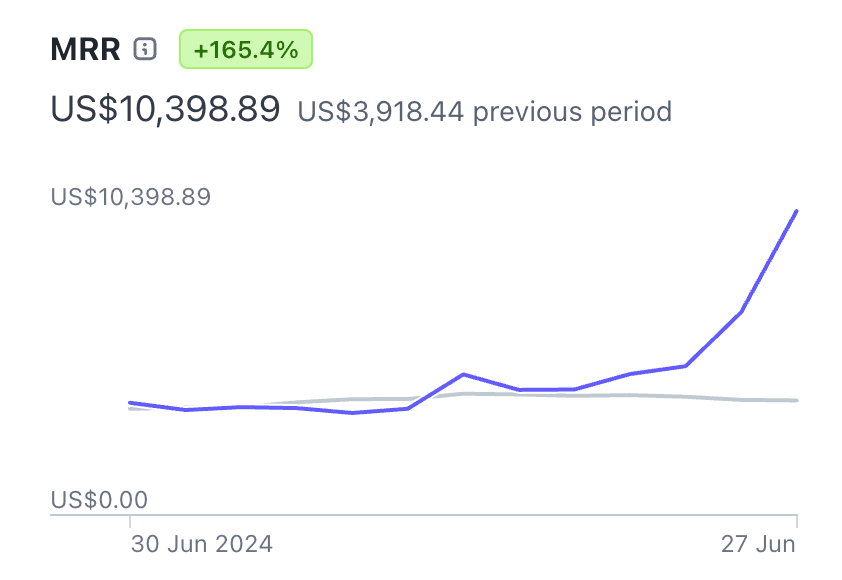Click the lowest dip of the purple line

352,412
